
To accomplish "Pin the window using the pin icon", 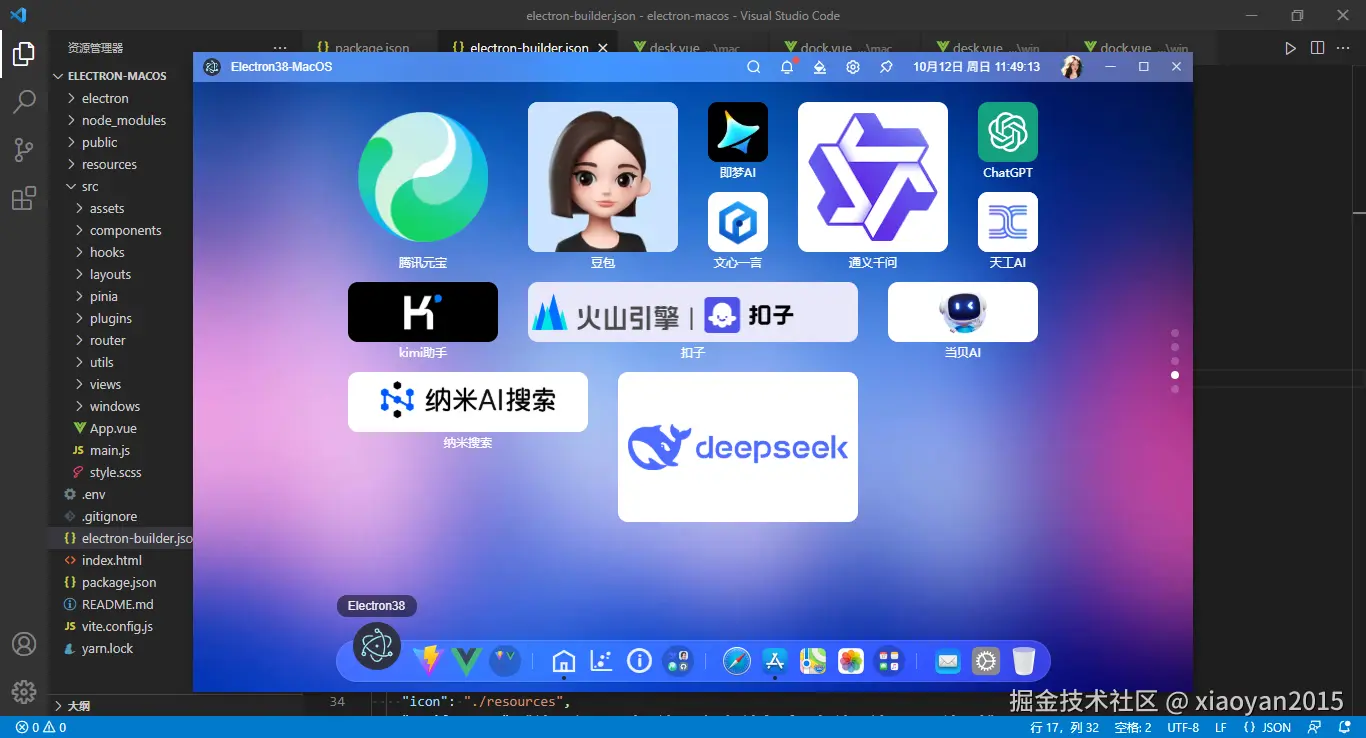I will pyautogui.click(x=886, y=66).
